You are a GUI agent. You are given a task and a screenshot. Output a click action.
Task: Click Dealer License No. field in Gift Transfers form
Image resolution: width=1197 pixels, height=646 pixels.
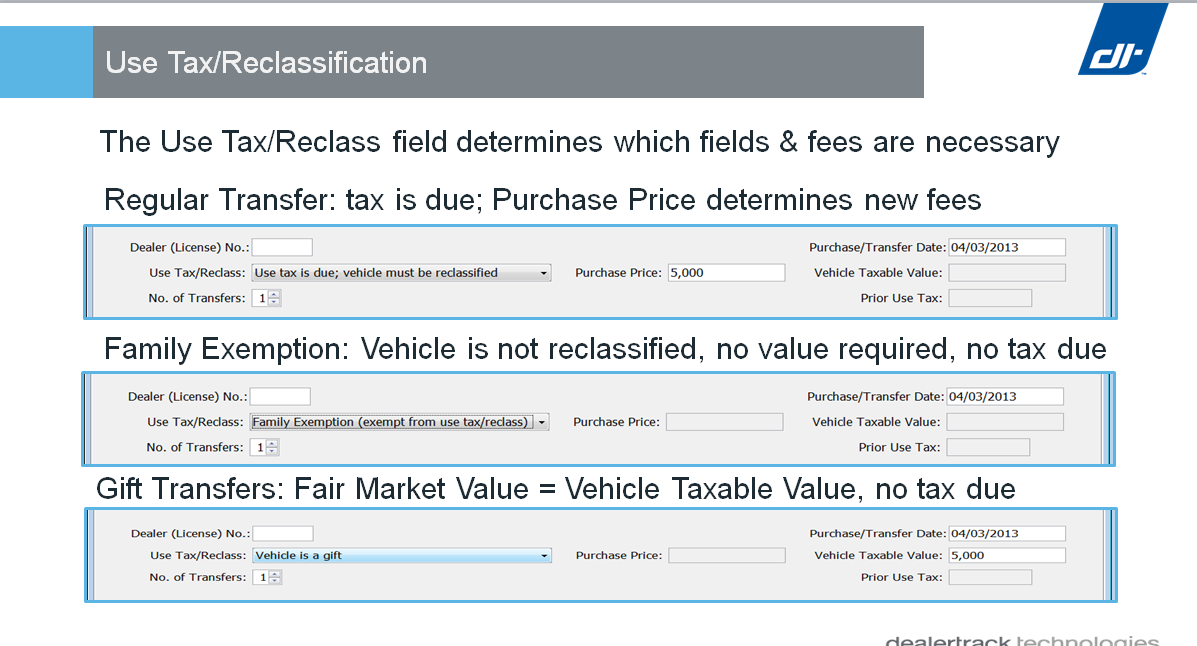point(283,534)
